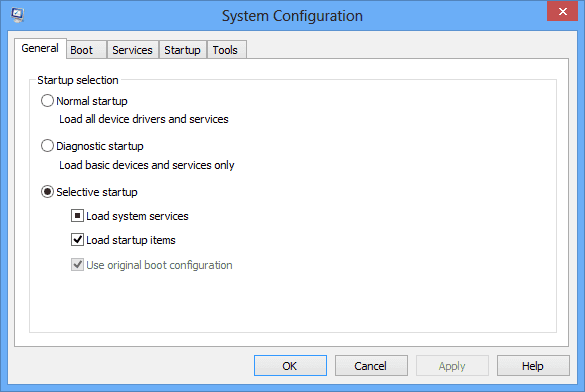
Task: Click the System Configuration icon in title bar
Action: tap(17, 15)
